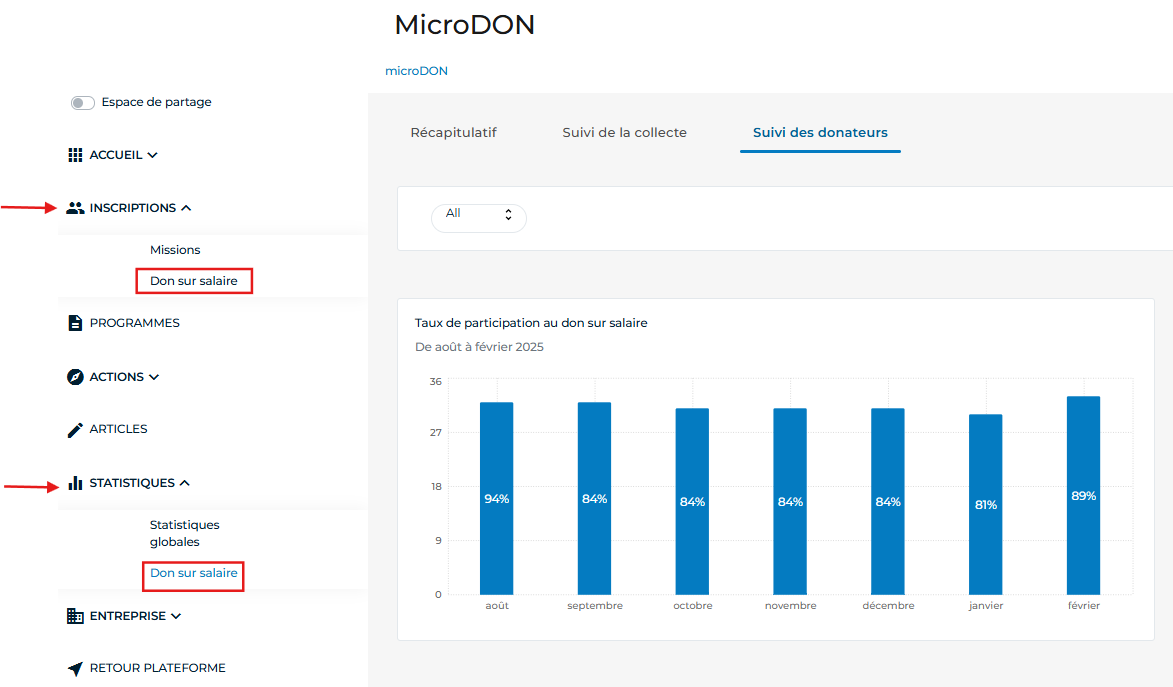Screen dimensions: 1173x687
Task: Open the Retour plateforme item
Action: 157,668
